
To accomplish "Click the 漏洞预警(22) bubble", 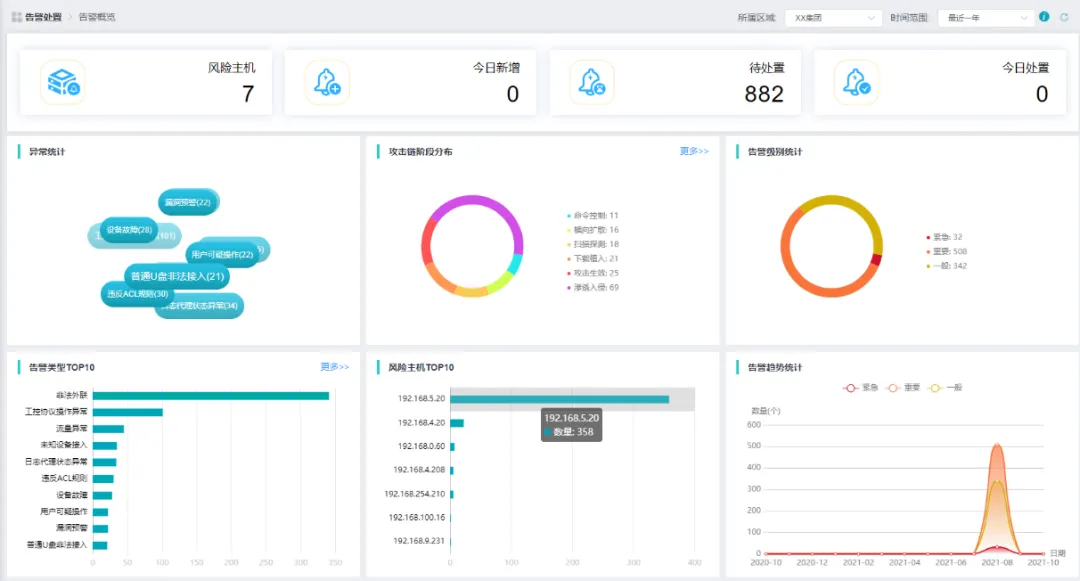I will pyautogui.click(x=188, y=202).
